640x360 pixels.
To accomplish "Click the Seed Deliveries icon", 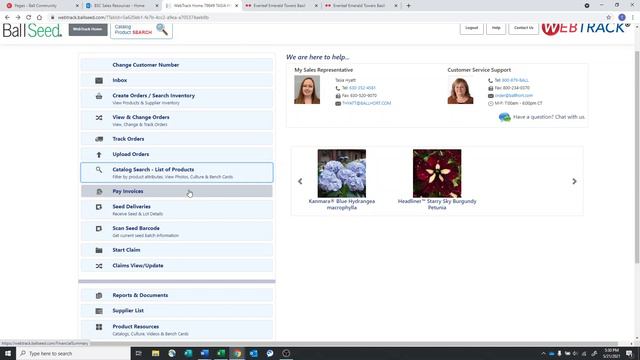I will (x=99, y=207).
